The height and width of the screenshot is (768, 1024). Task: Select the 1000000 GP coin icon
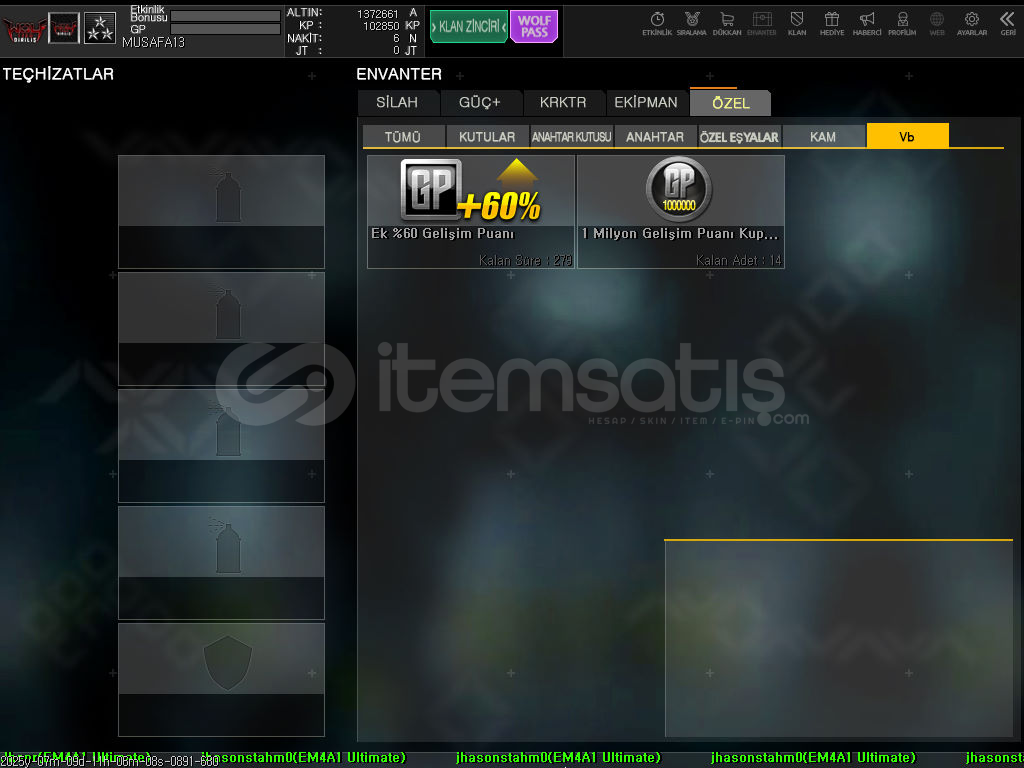tap(679, 189)
